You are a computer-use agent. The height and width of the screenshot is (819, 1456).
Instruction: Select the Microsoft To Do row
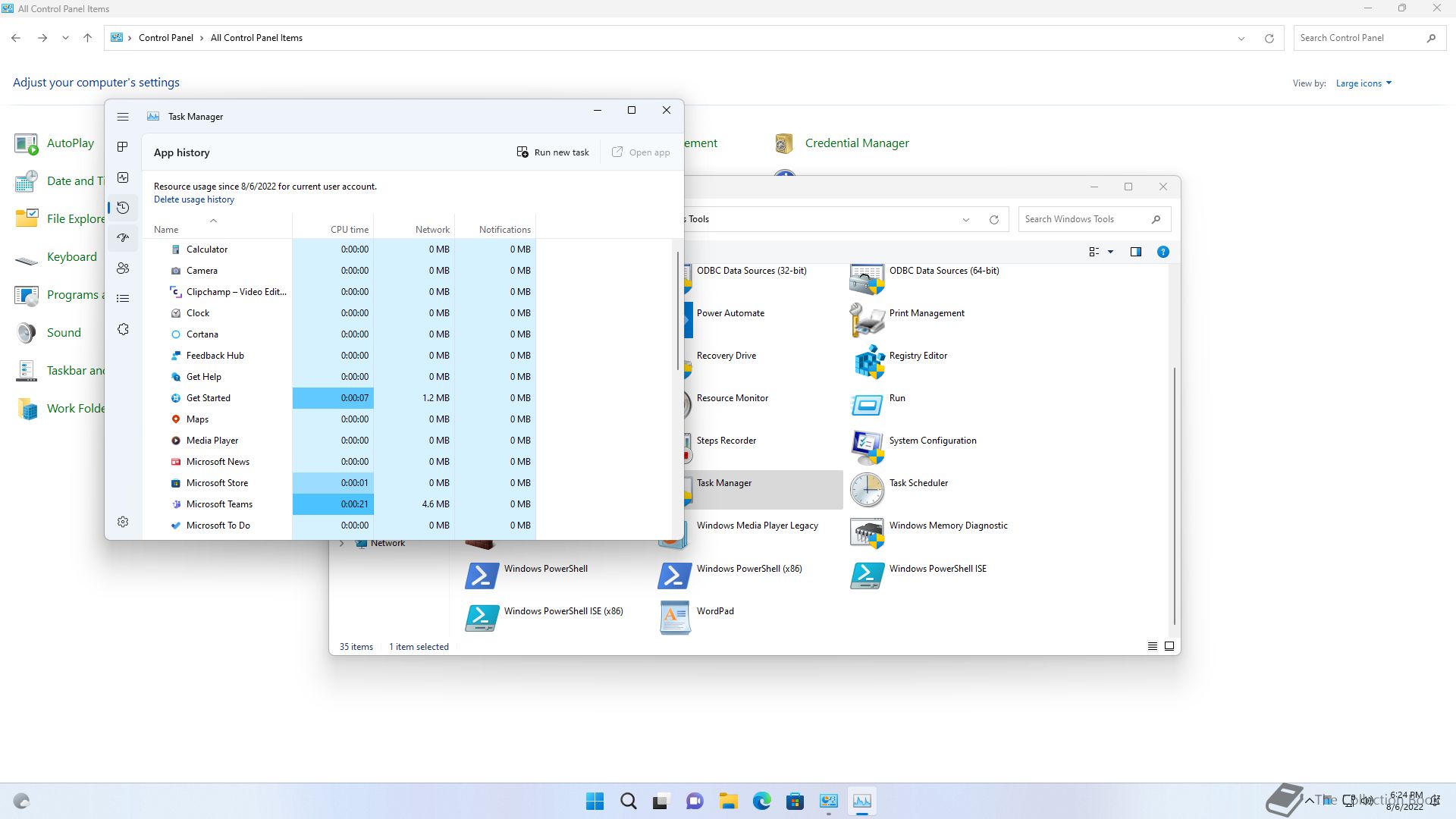338,526
